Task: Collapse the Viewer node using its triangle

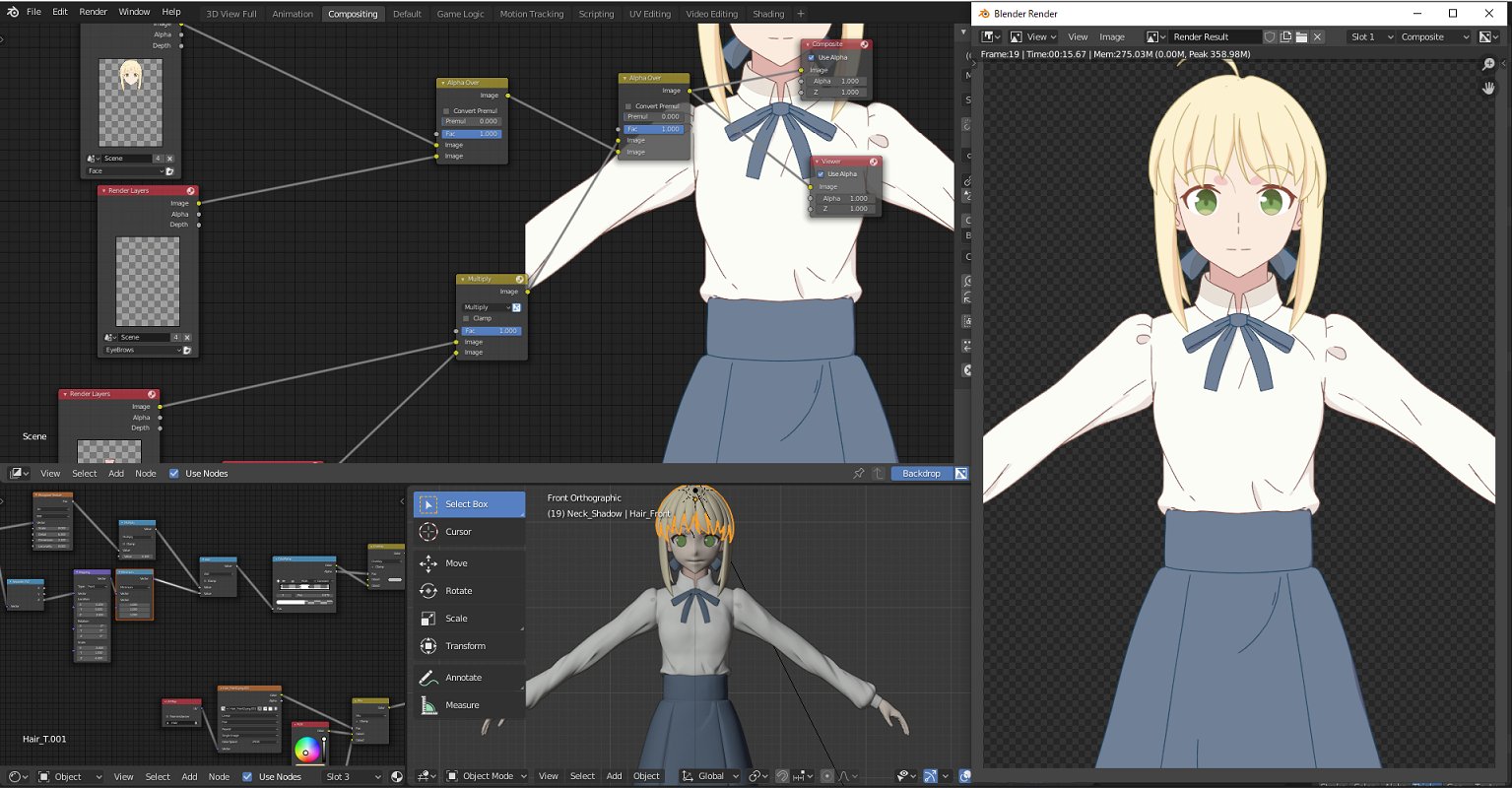Action: click(816, 161)
